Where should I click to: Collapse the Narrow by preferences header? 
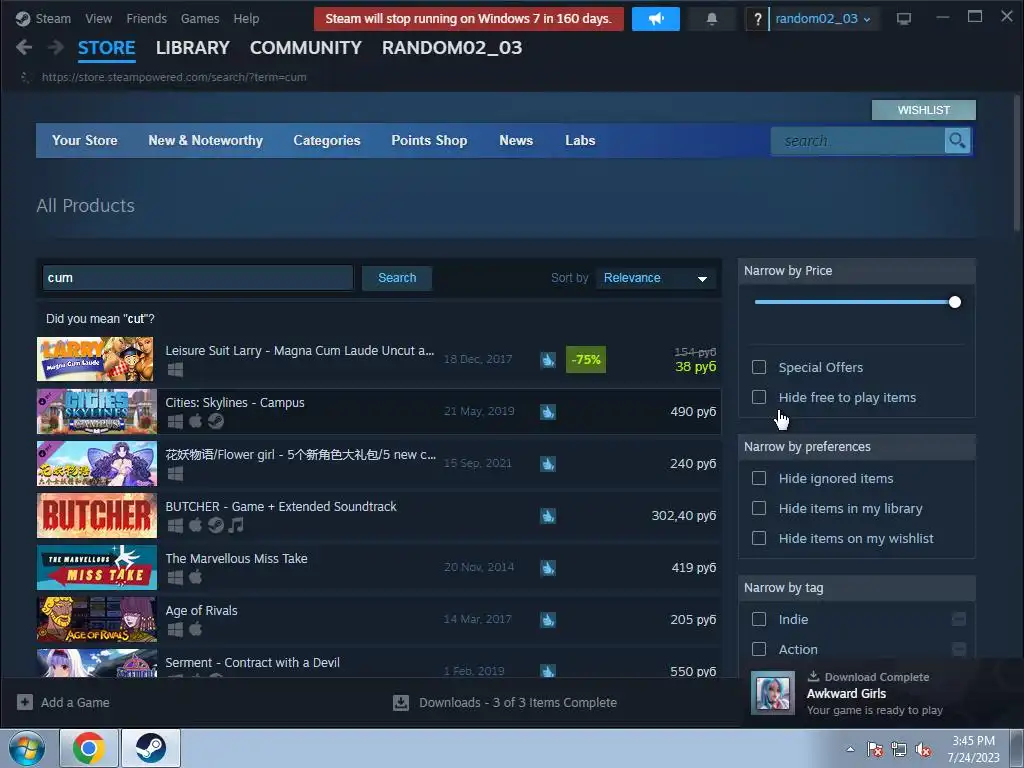coord(856,447)
